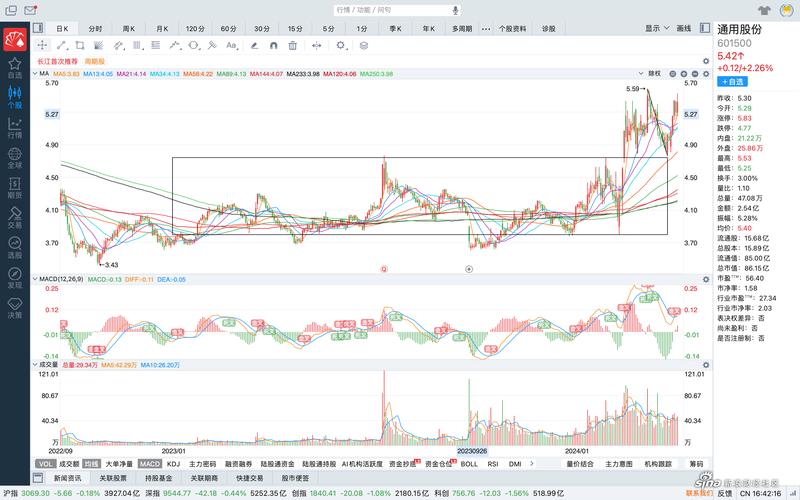Screen dimensions: 800x500
Task: Open the 自选 watchlist in left sidebar
Action: (15, 67)
